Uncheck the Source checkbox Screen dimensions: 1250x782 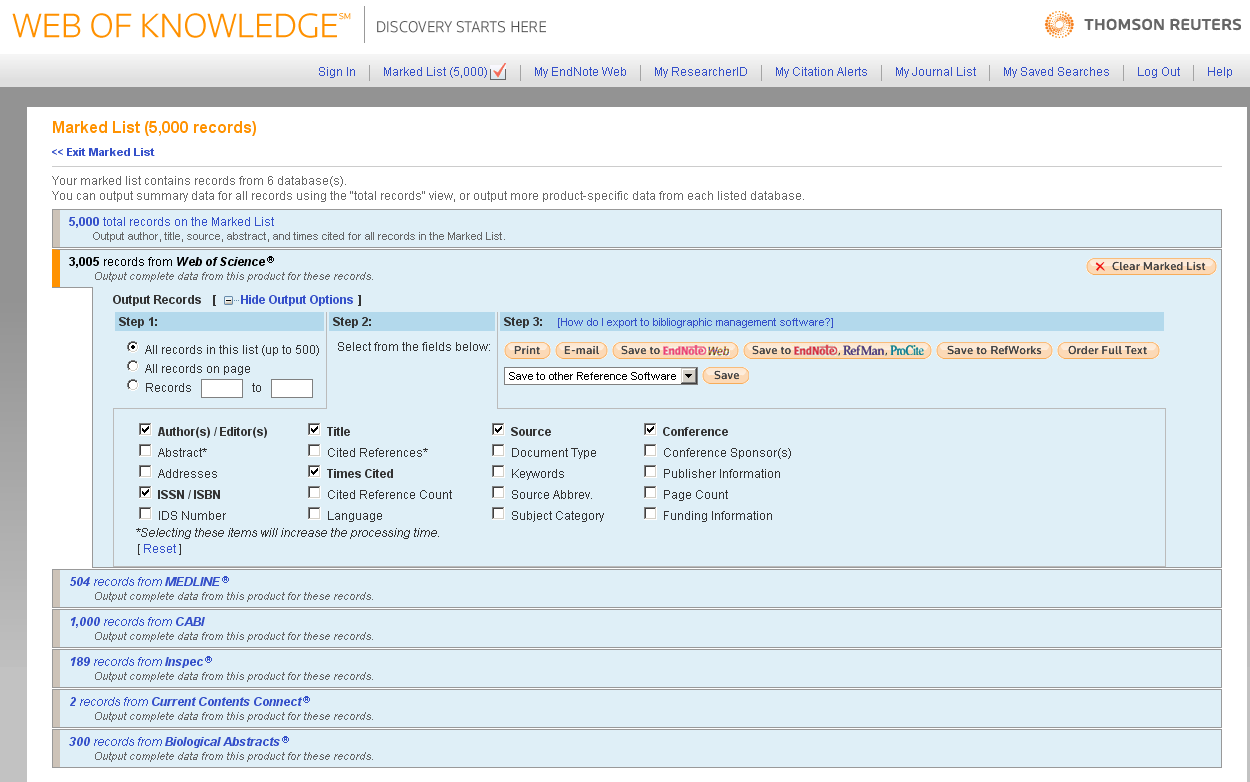coord(498,429)
